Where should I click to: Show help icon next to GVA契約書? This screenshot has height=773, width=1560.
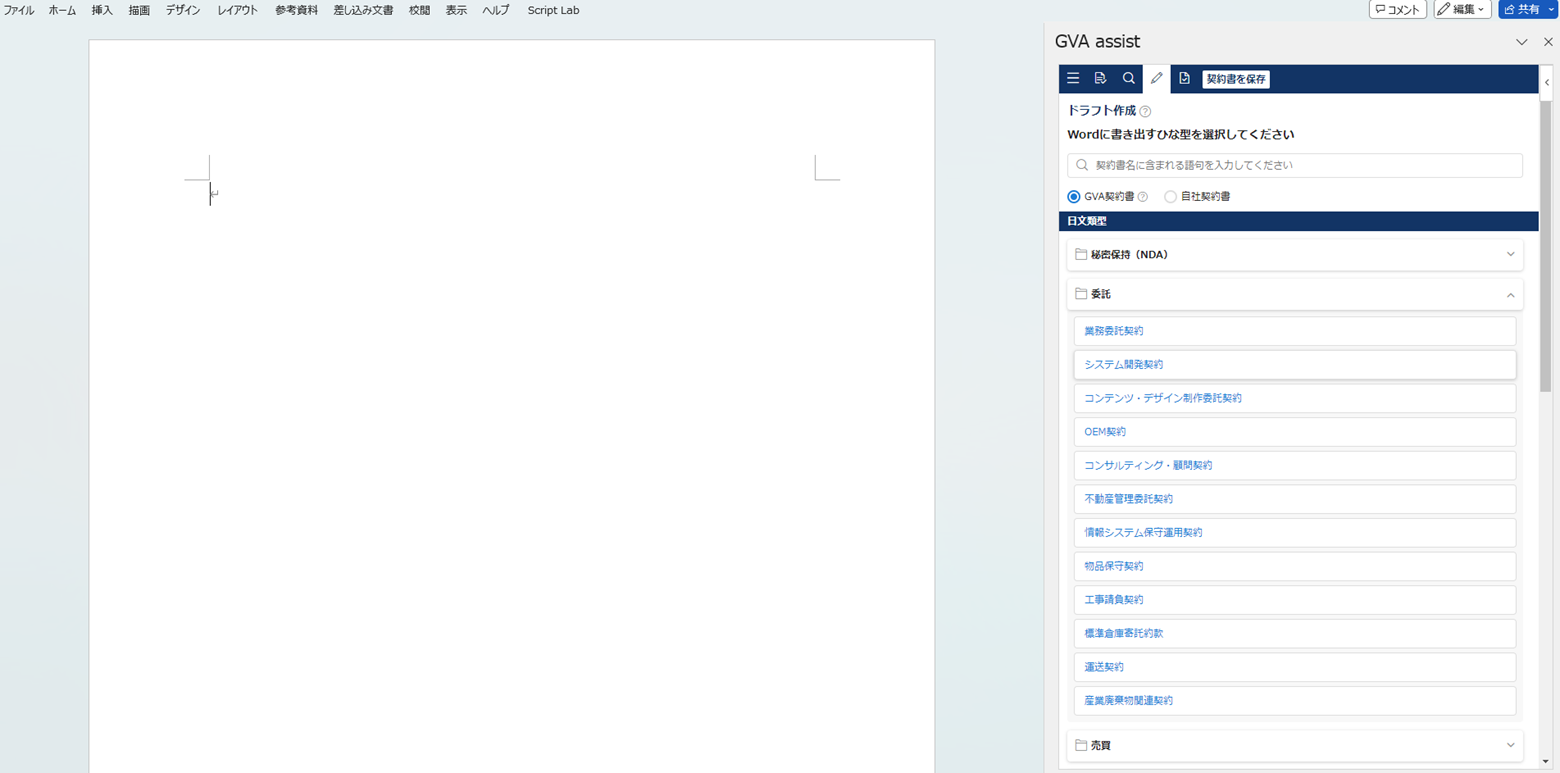[x=1143, y=197]
